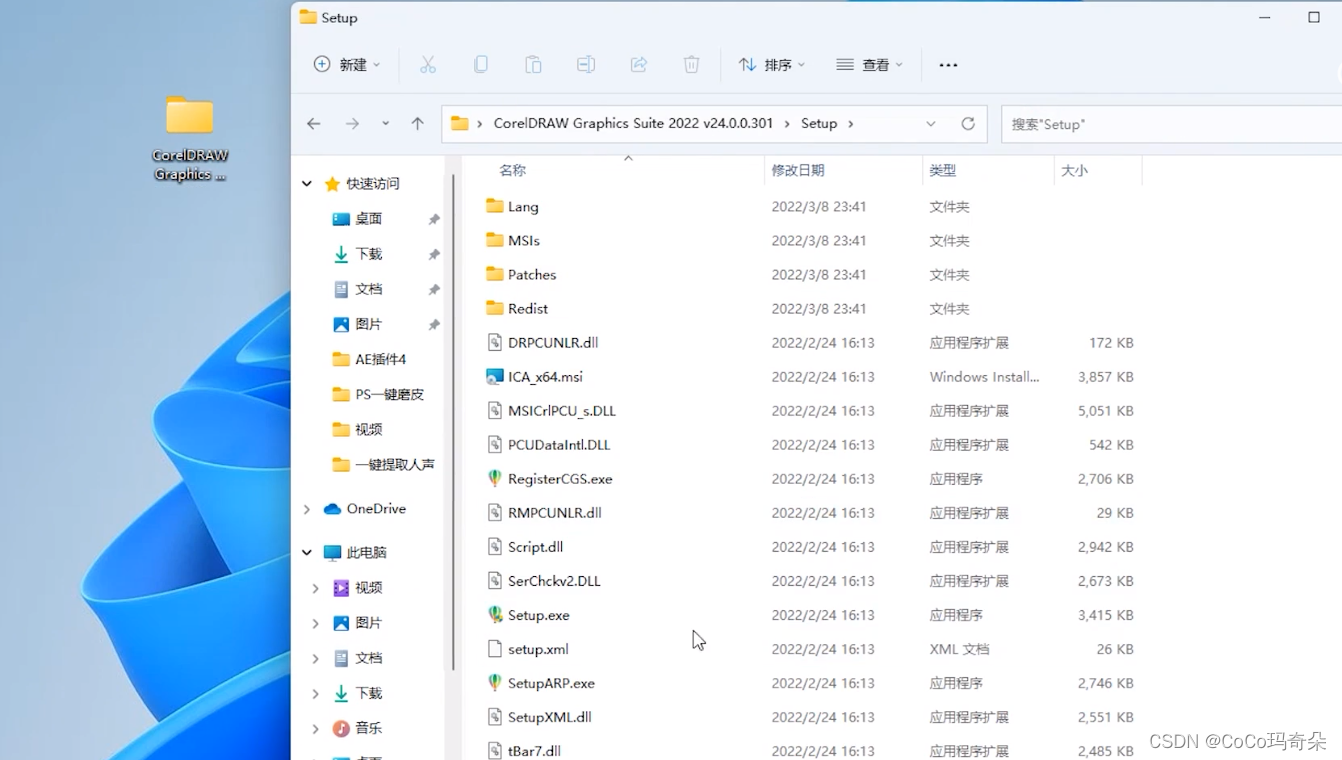Viewport: 1342px width, 760px height.
Task: Go back with the left arrow
Action: (314, 124)
